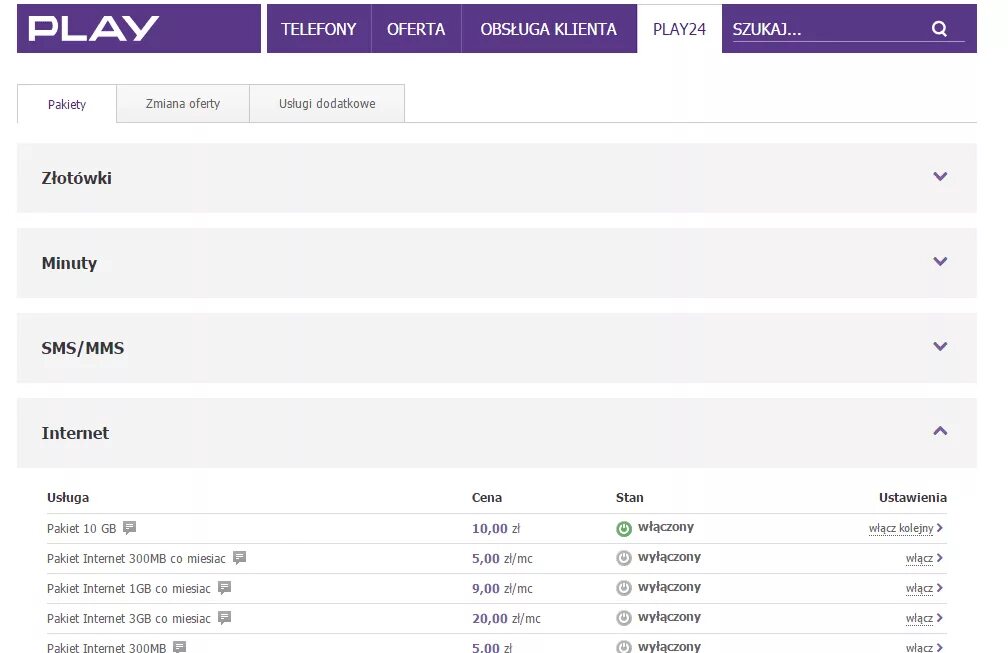The image size is (1008, 653).
Task: Click the 'Cena' column header
Action: pos(487,497)
